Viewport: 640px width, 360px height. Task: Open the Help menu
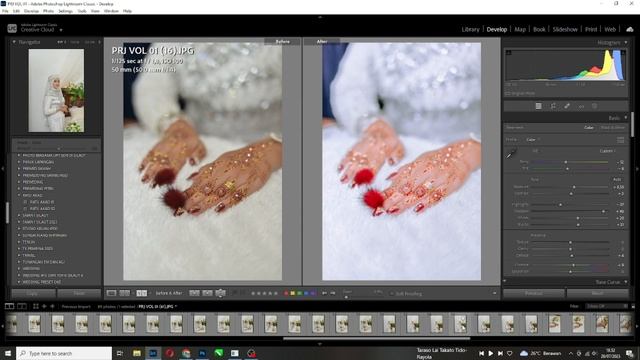click(x=127, y=11)
